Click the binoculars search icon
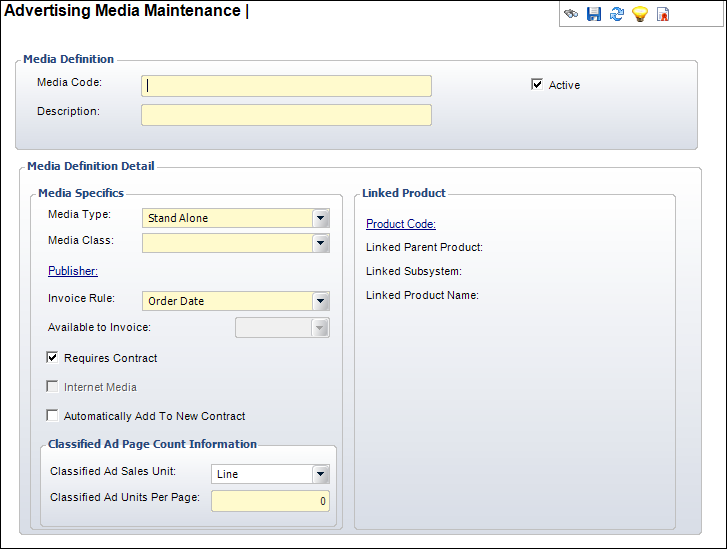 [x=571, y=14]
